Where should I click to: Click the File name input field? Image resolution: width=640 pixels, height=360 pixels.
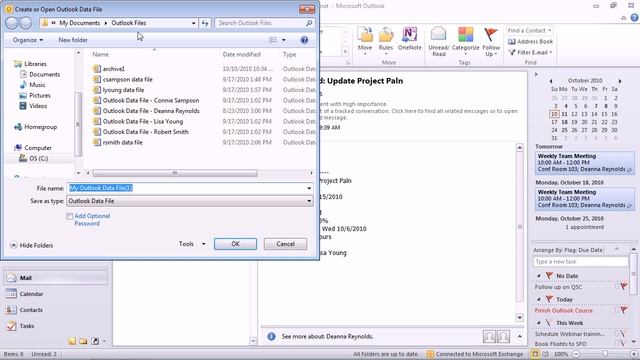coord(186,188)
